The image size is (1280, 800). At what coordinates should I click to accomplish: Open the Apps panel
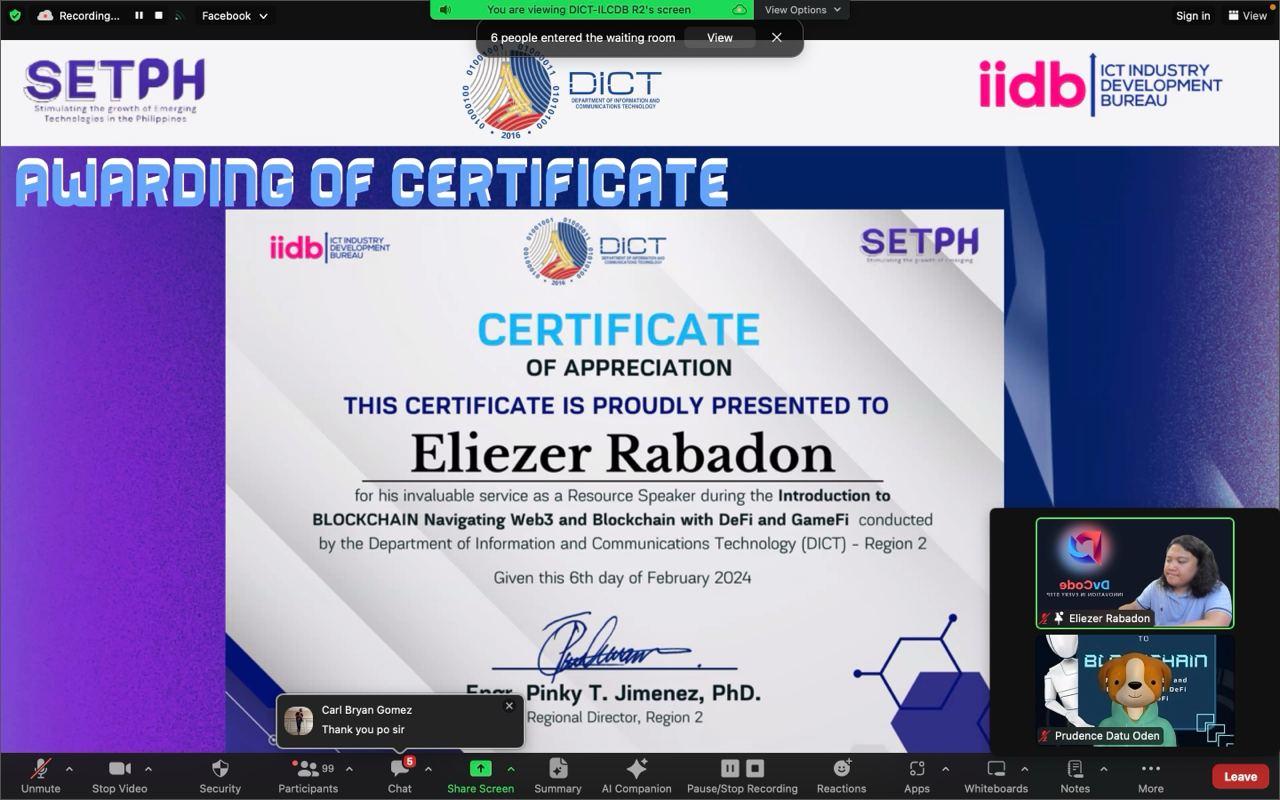pyautogui.click(x=917, y=776)
